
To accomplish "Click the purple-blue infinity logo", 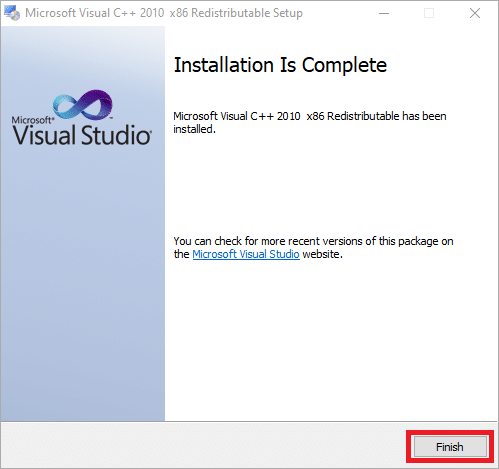I will 83,105.
